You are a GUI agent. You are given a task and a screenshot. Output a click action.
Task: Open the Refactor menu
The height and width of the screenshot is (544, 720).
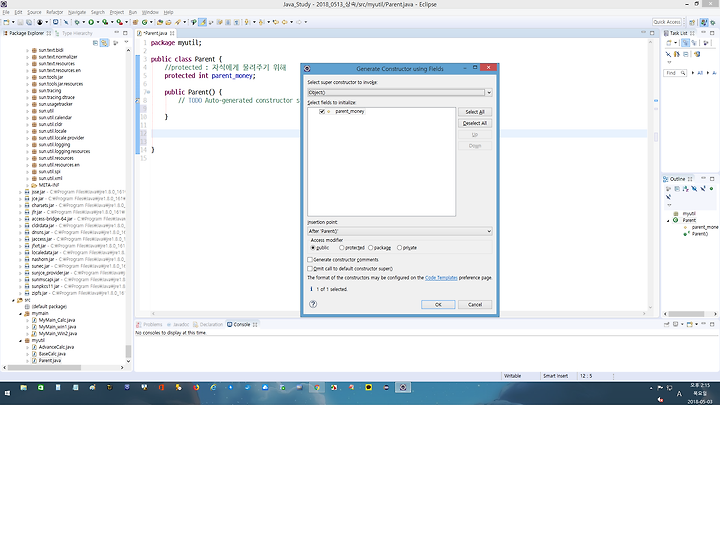point(55,12)
